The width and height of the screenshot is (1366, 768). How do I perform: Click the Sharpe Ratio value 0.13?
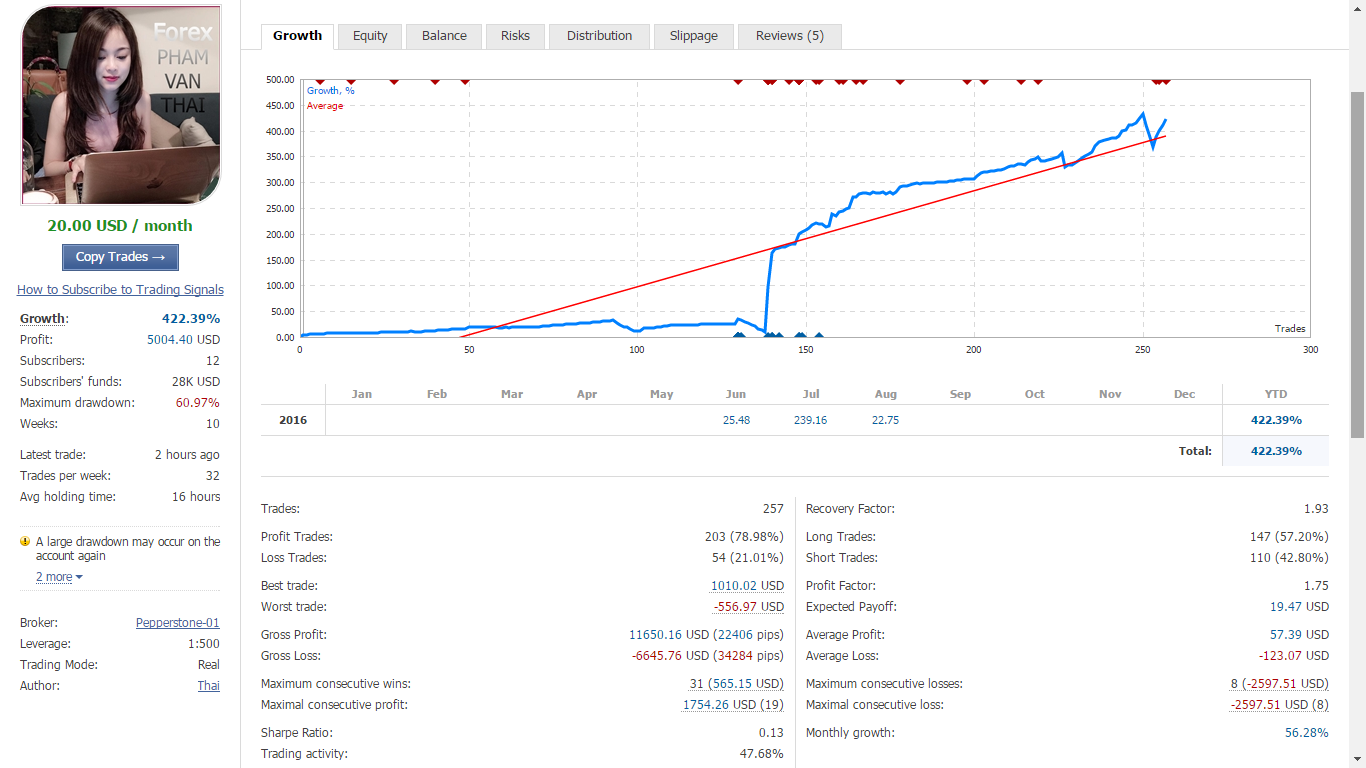click(x=772, y=733)
